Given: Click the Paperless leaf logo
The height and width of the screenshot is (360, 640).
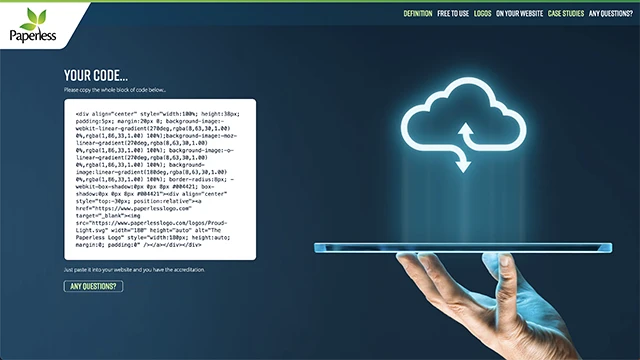Looking at the screenshot, I should (x=33, y=25).
